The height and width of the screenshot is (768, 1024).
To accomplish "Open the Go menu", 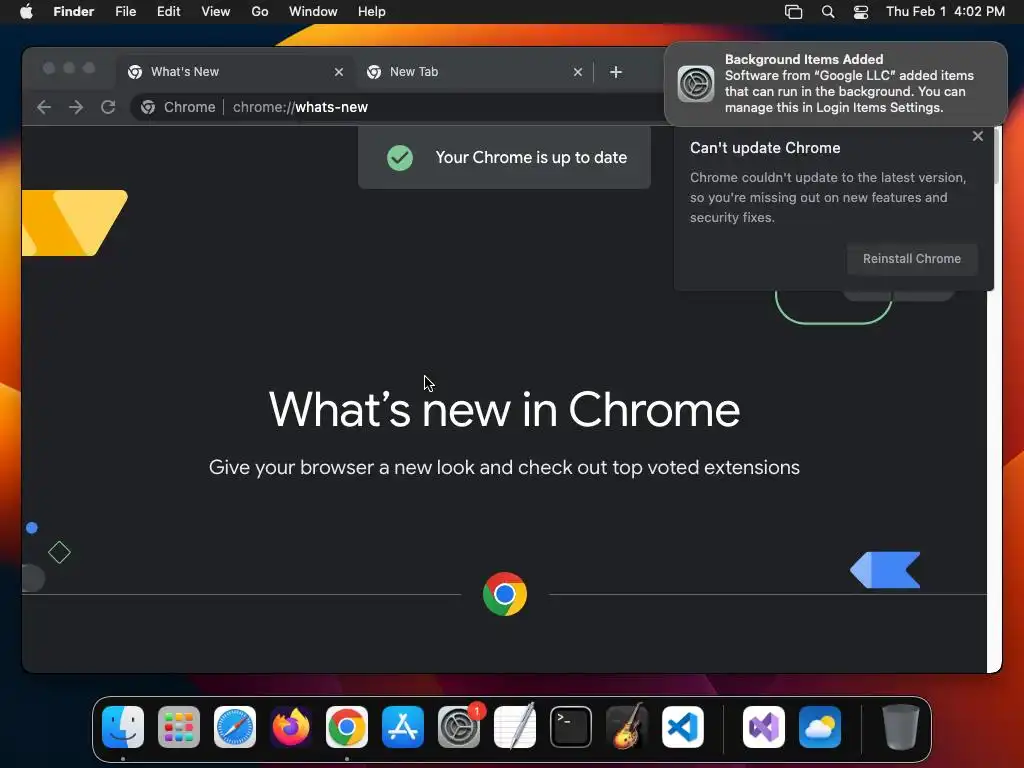I will coord(260,12).
